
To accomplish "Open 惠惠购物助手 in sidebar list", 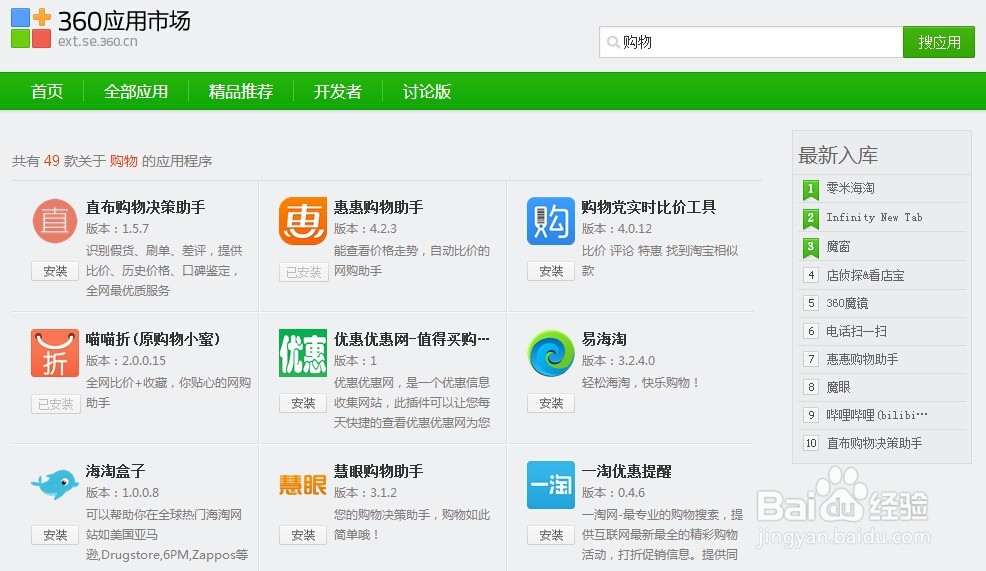I will pyautogui.click(x=862, y=359).
